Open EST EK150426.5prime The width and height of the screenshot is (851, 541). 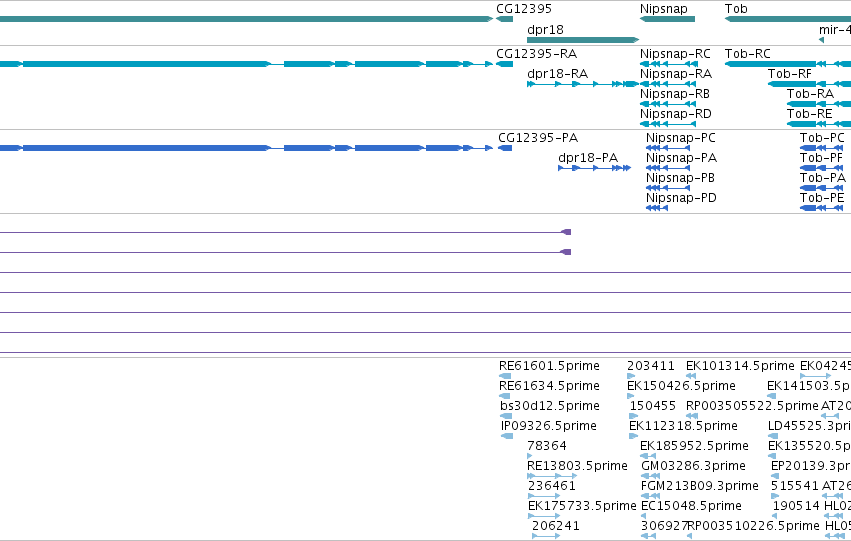click(x=681, y=386)
